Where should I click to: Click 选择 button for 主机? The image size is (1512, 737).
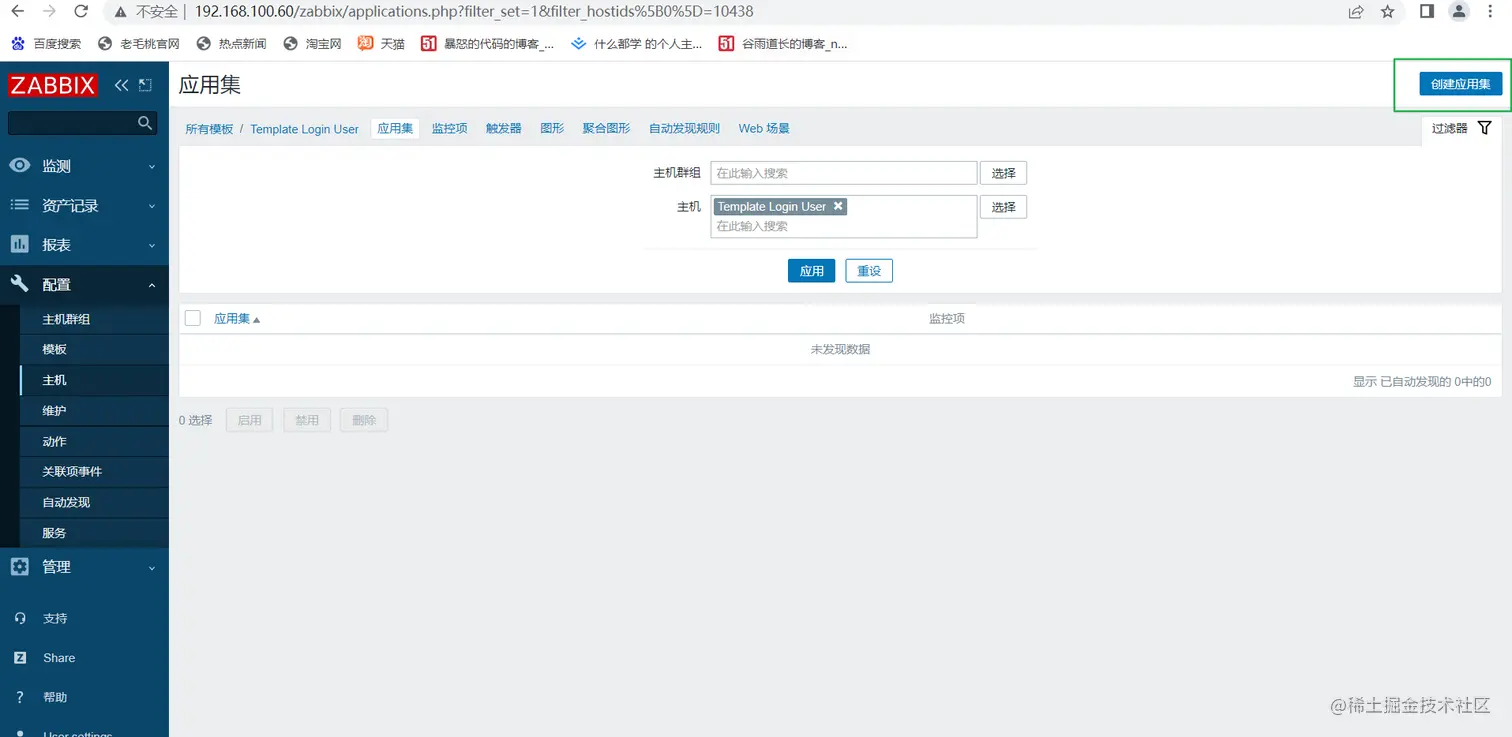[1003, 207]
